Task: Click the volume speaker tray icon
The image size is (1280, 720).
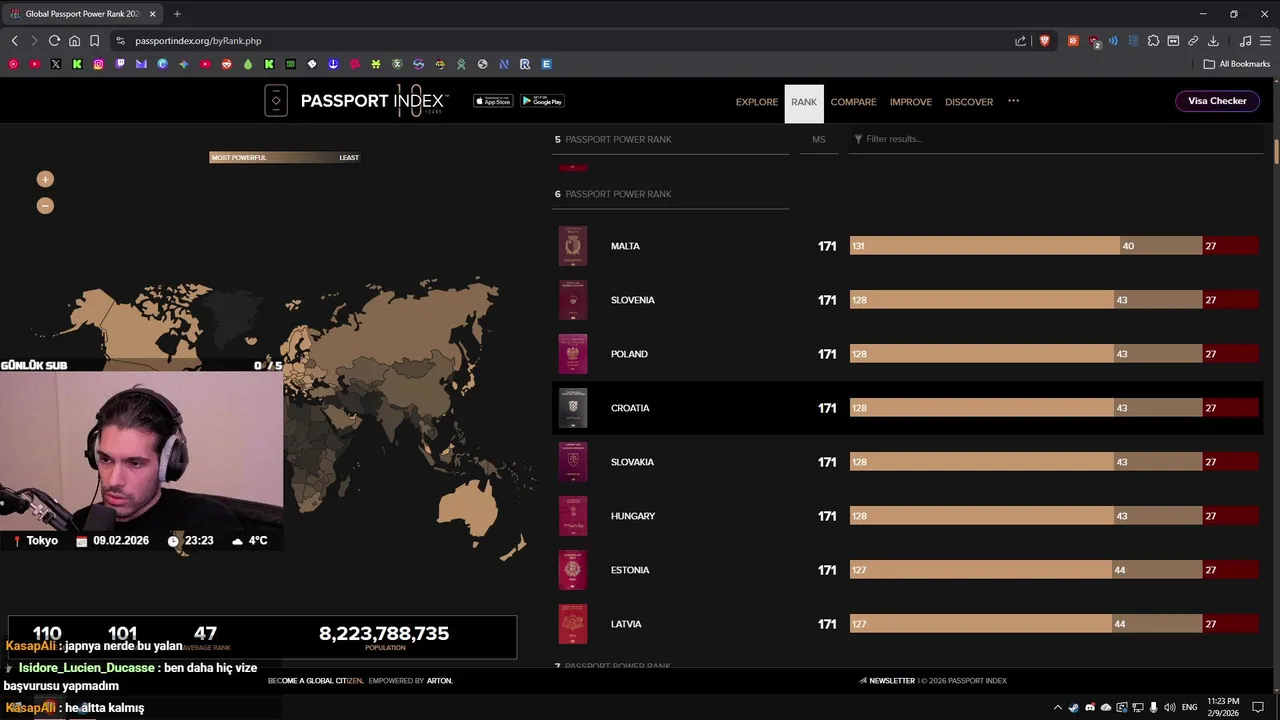Action: click(1169, 707)
